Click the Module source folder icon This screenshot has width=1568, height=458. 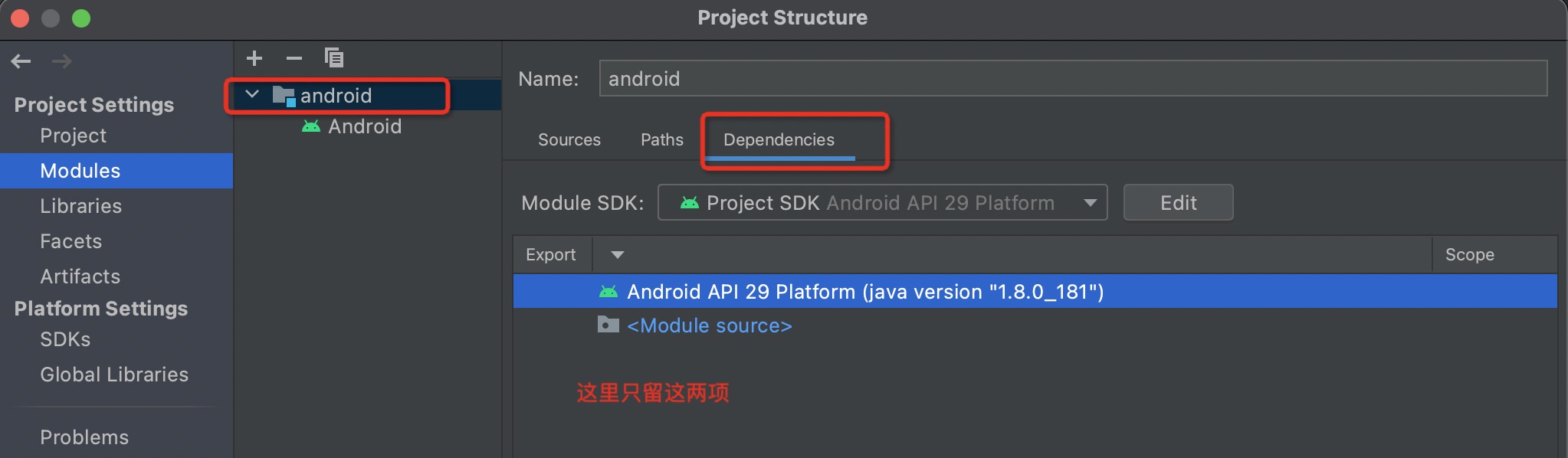(x=608, y=325)
